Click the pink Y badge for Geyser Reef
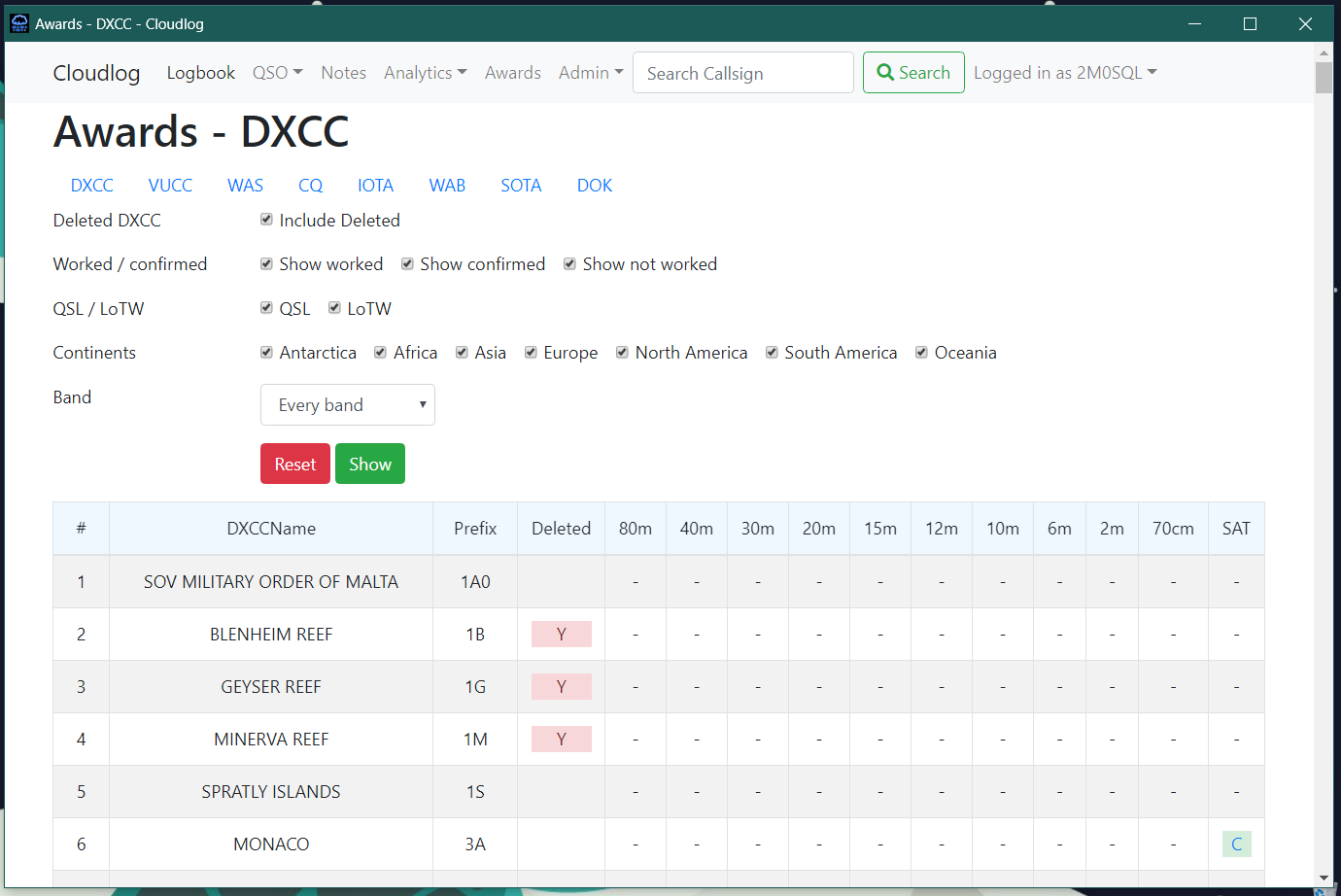Screen dimensions: 1341x896 [562, 687]
